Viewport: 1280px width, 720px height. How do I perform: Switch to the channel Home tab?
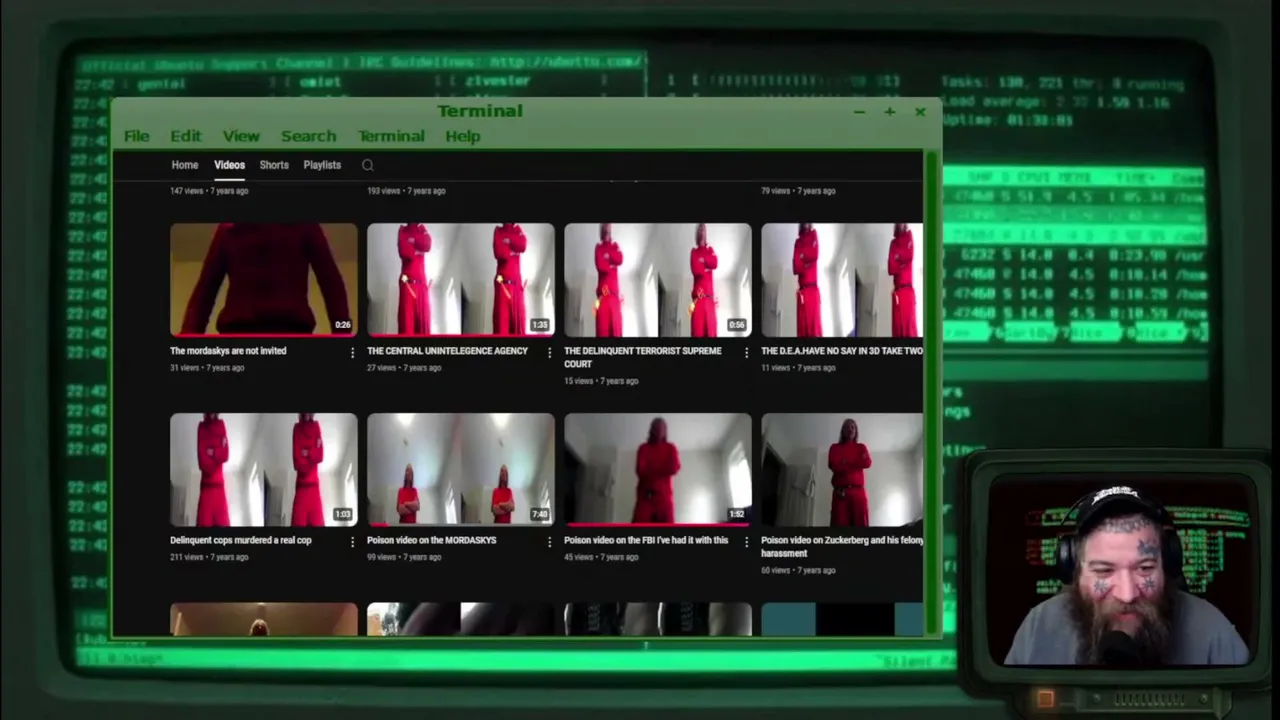(185, 165)
